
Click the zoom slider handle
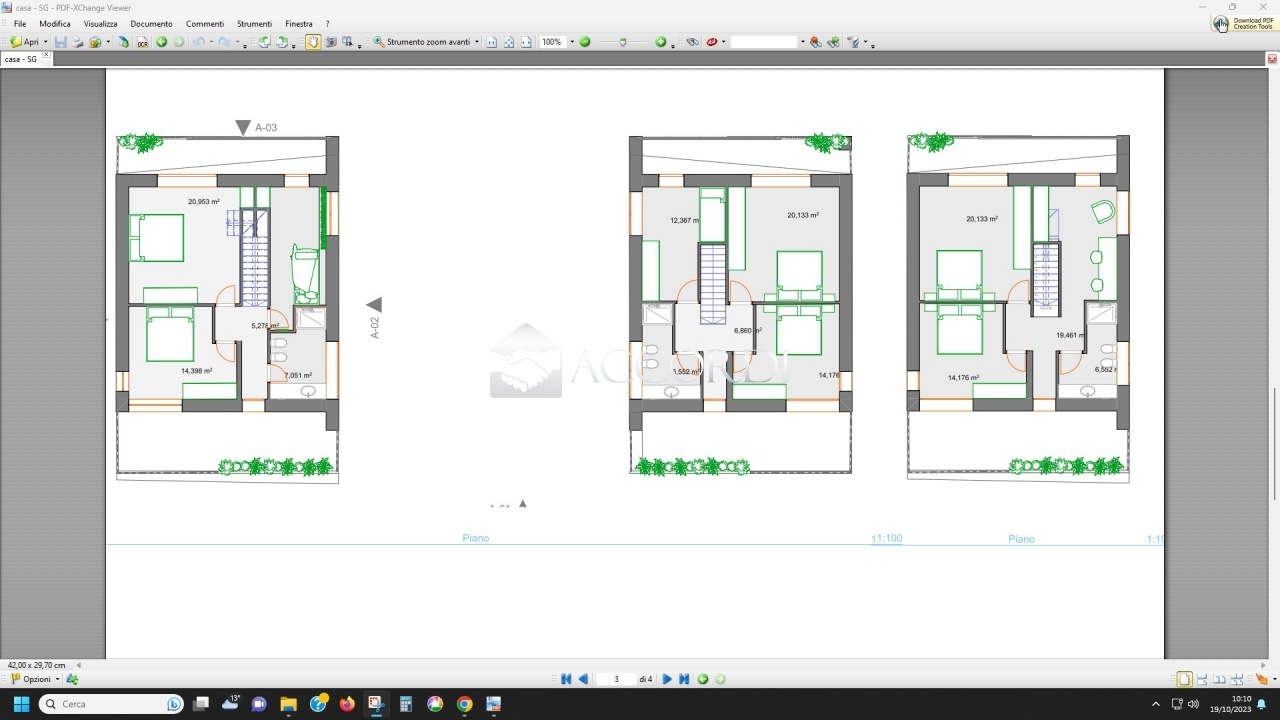coord(623,42)
